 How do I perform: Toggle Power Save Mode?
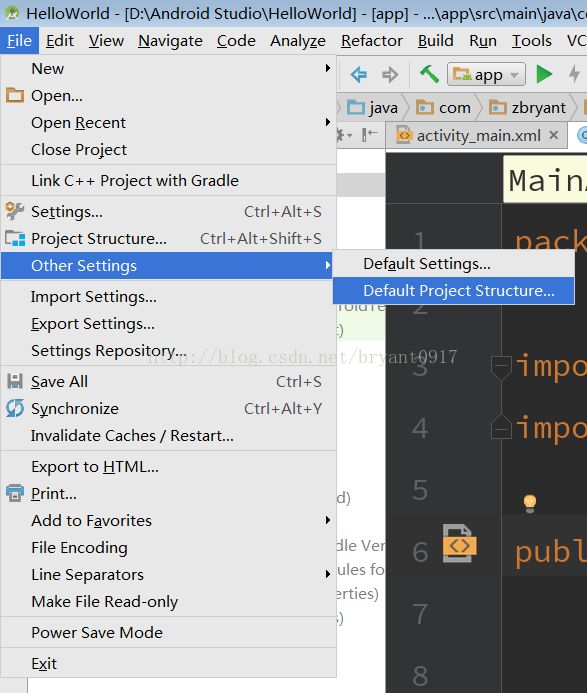[168, 632]
